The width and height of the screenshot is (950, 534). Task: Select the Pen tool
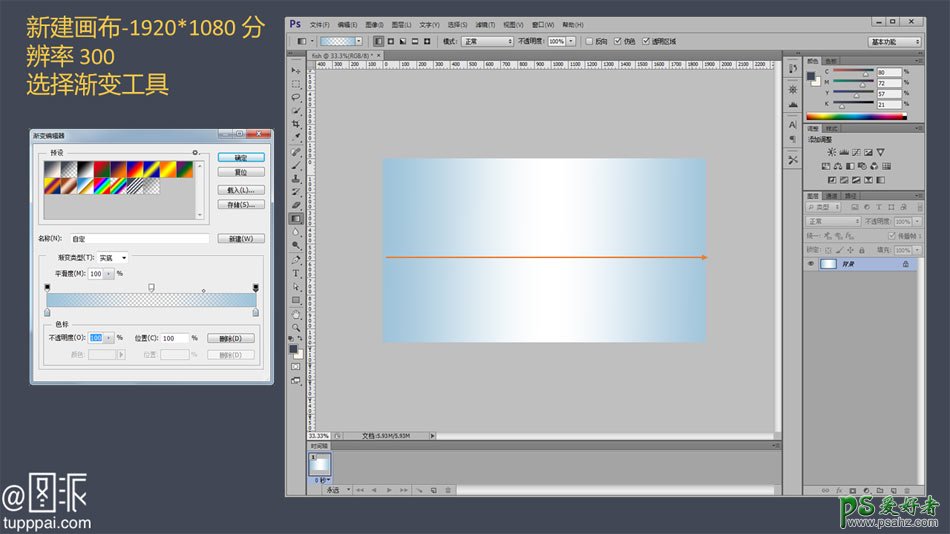[296, 260]
